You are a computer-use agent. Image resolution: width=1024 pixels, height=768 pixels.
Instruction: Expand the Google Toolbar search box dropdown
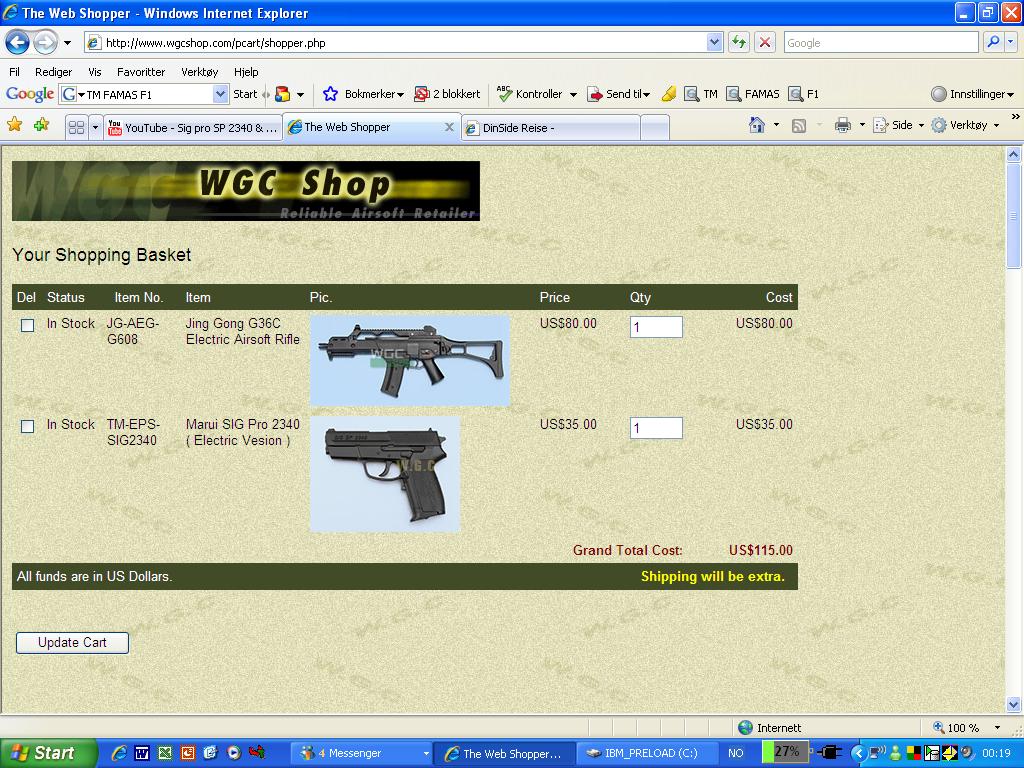tap(220, 94)
